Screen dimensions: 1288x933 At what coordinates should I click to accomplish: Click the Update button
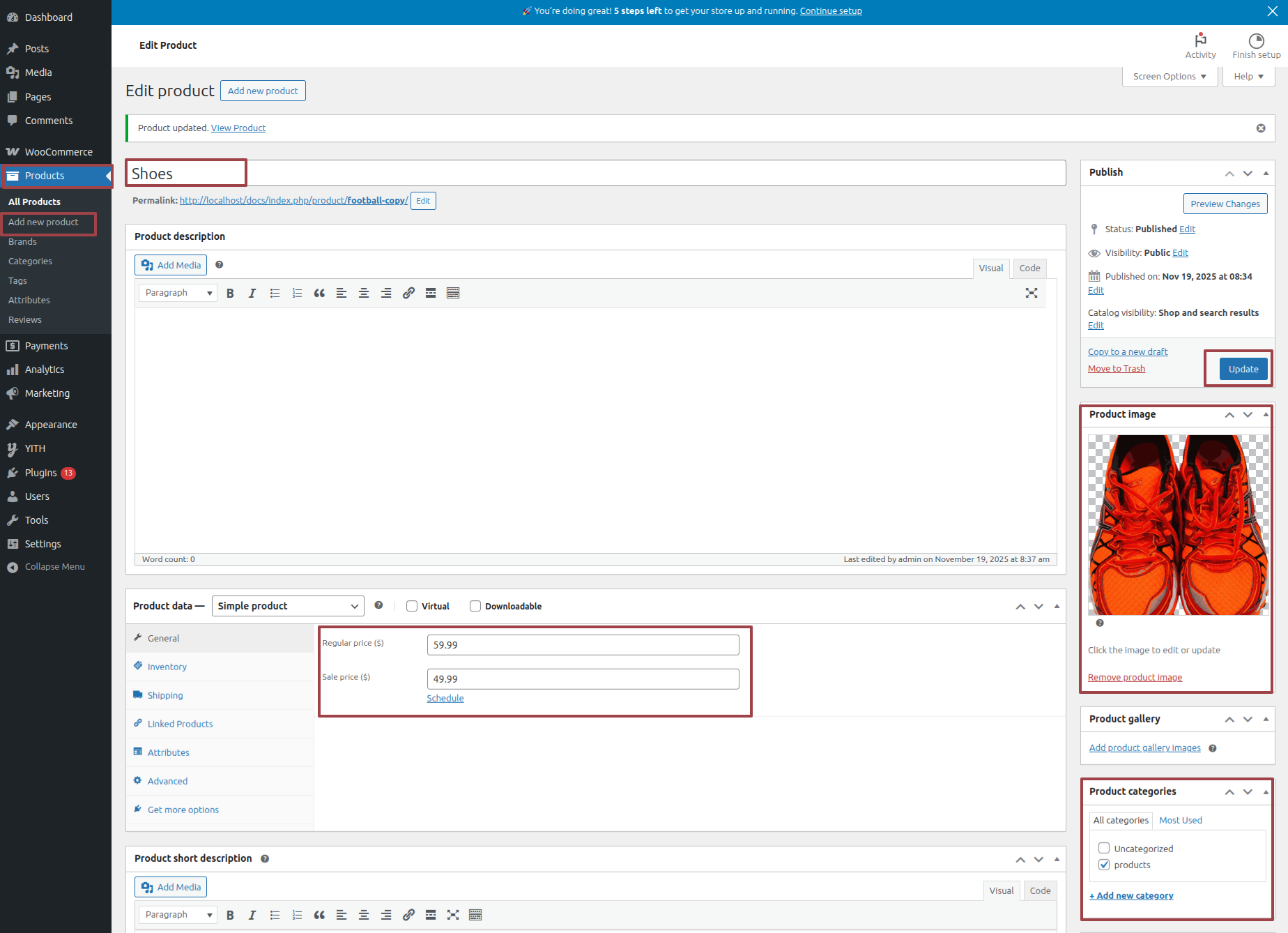[1243, 370]
